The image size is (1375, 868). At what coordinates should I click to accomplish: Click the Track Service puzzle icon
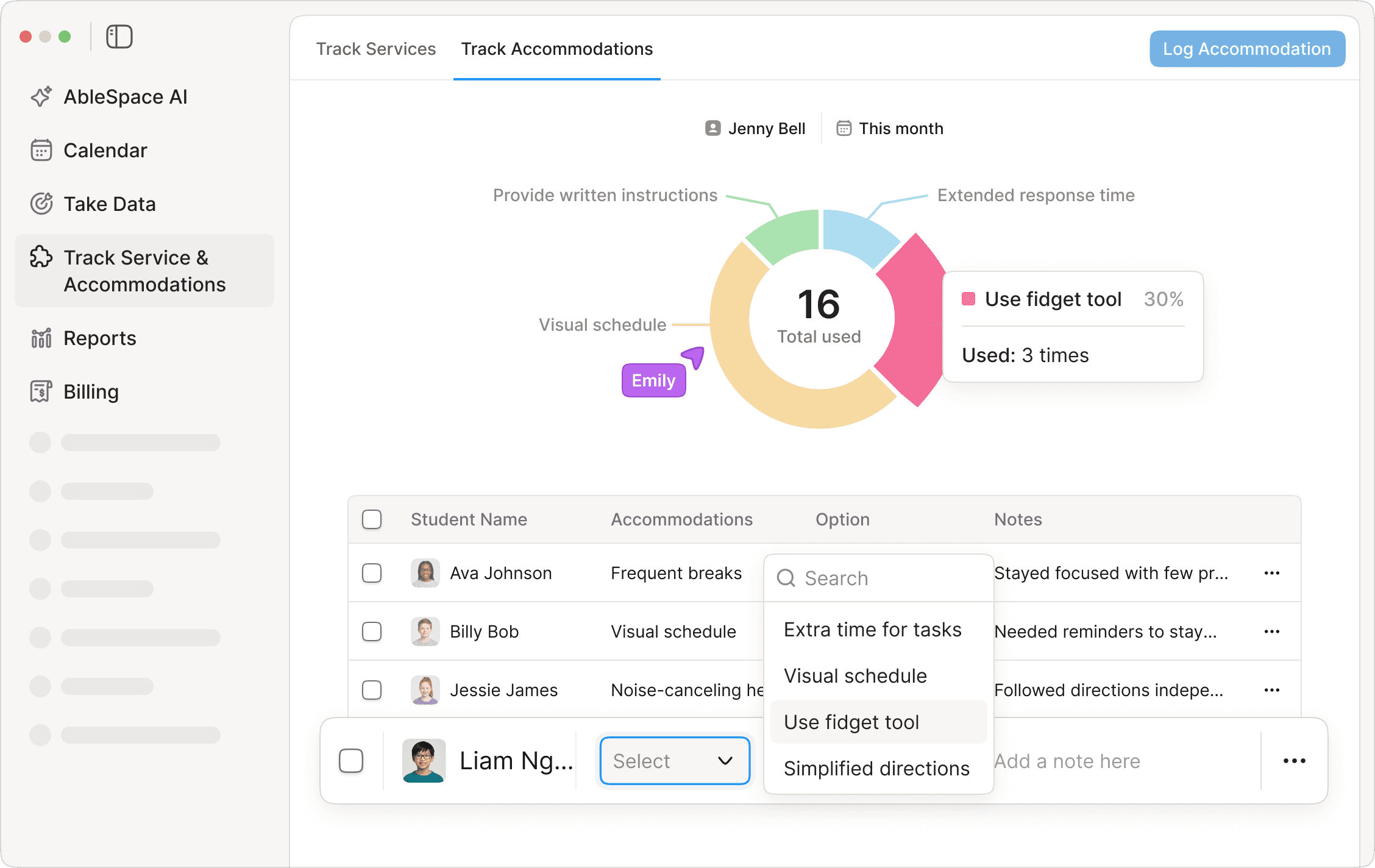pos(41,257)
